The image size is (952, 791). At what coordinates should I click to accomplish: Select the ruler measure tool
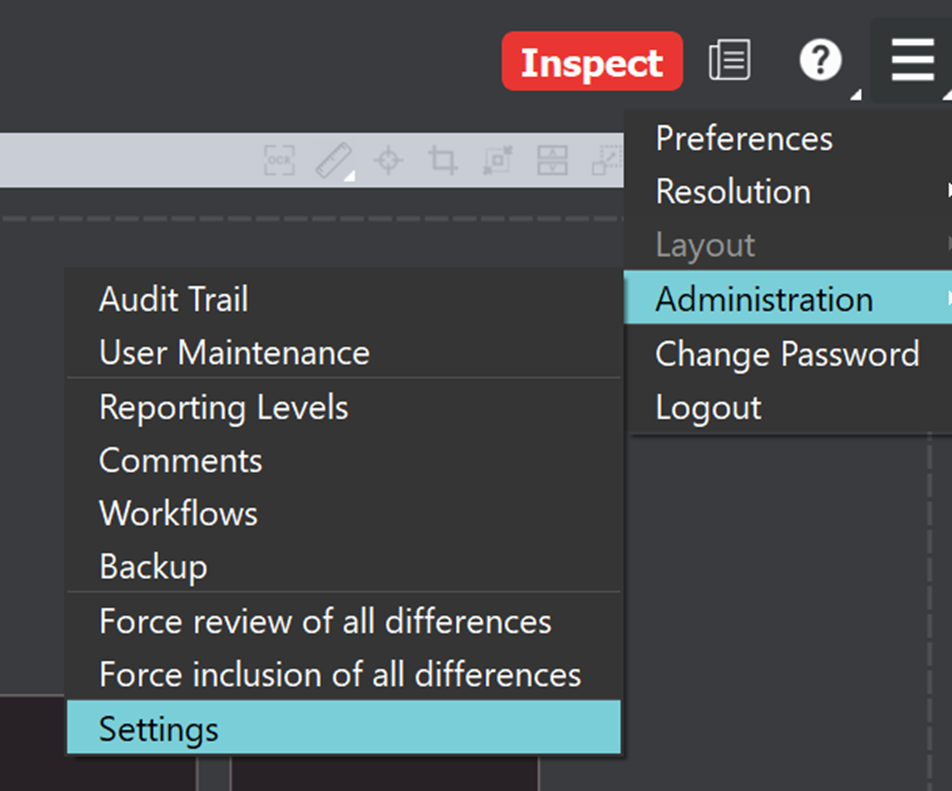click(335, 160)
